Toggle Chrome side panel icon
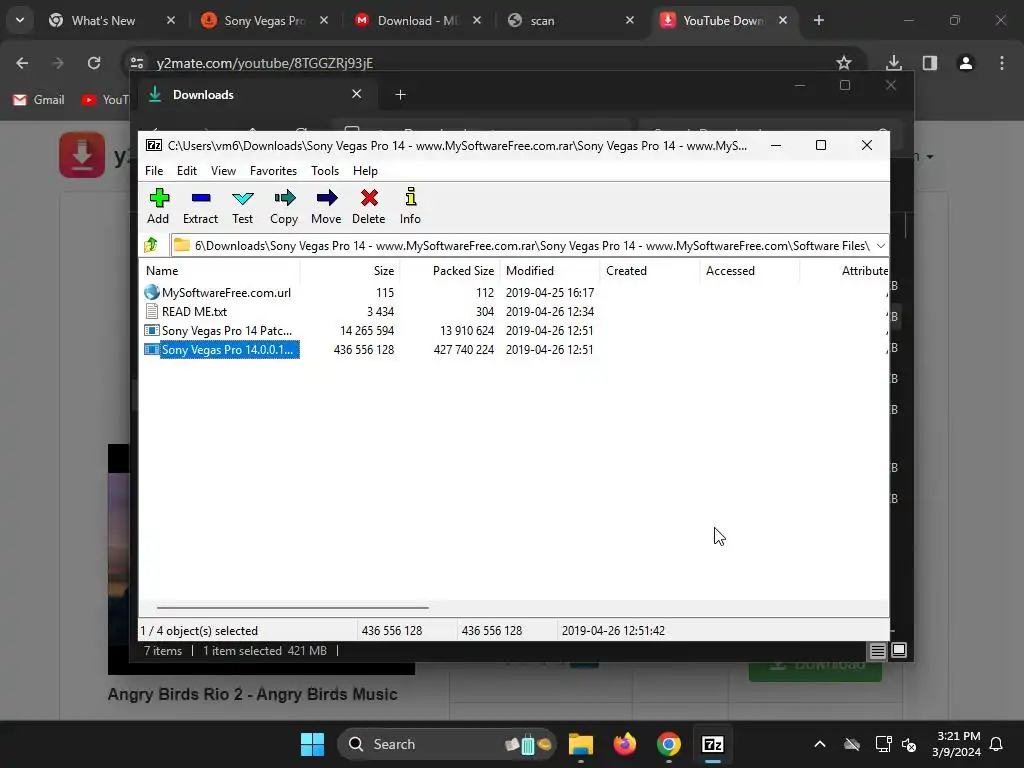This screenshot has width=1024, height=768. (930, 63)
